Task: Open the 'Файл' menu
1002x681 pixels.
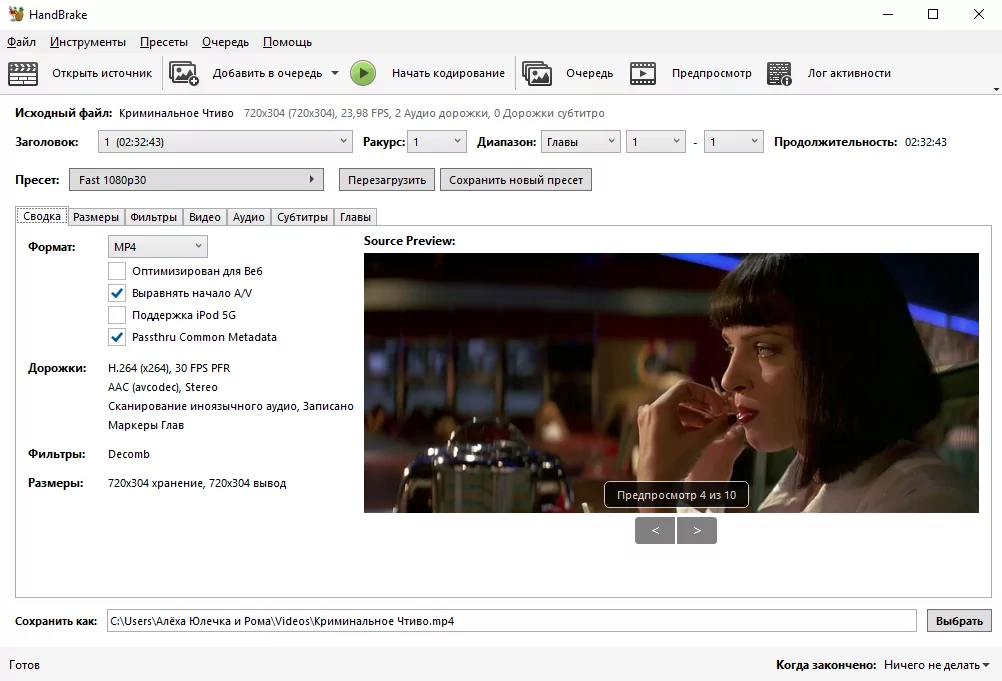Action: tap(21, 42)
